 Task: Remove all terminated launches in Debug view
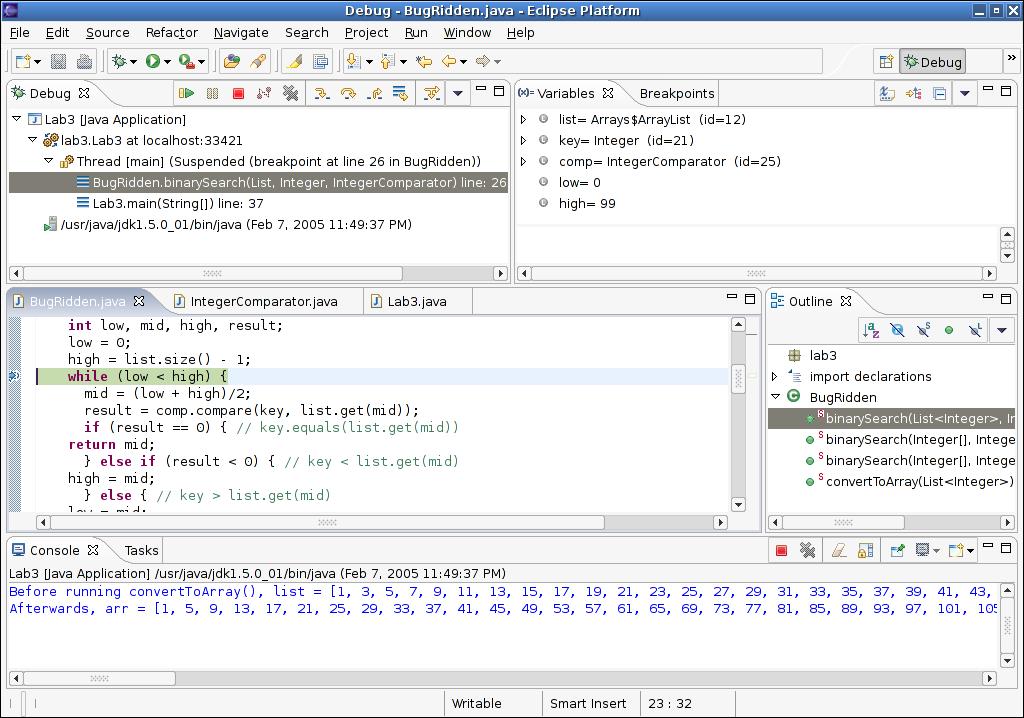[x=290, y=93]
